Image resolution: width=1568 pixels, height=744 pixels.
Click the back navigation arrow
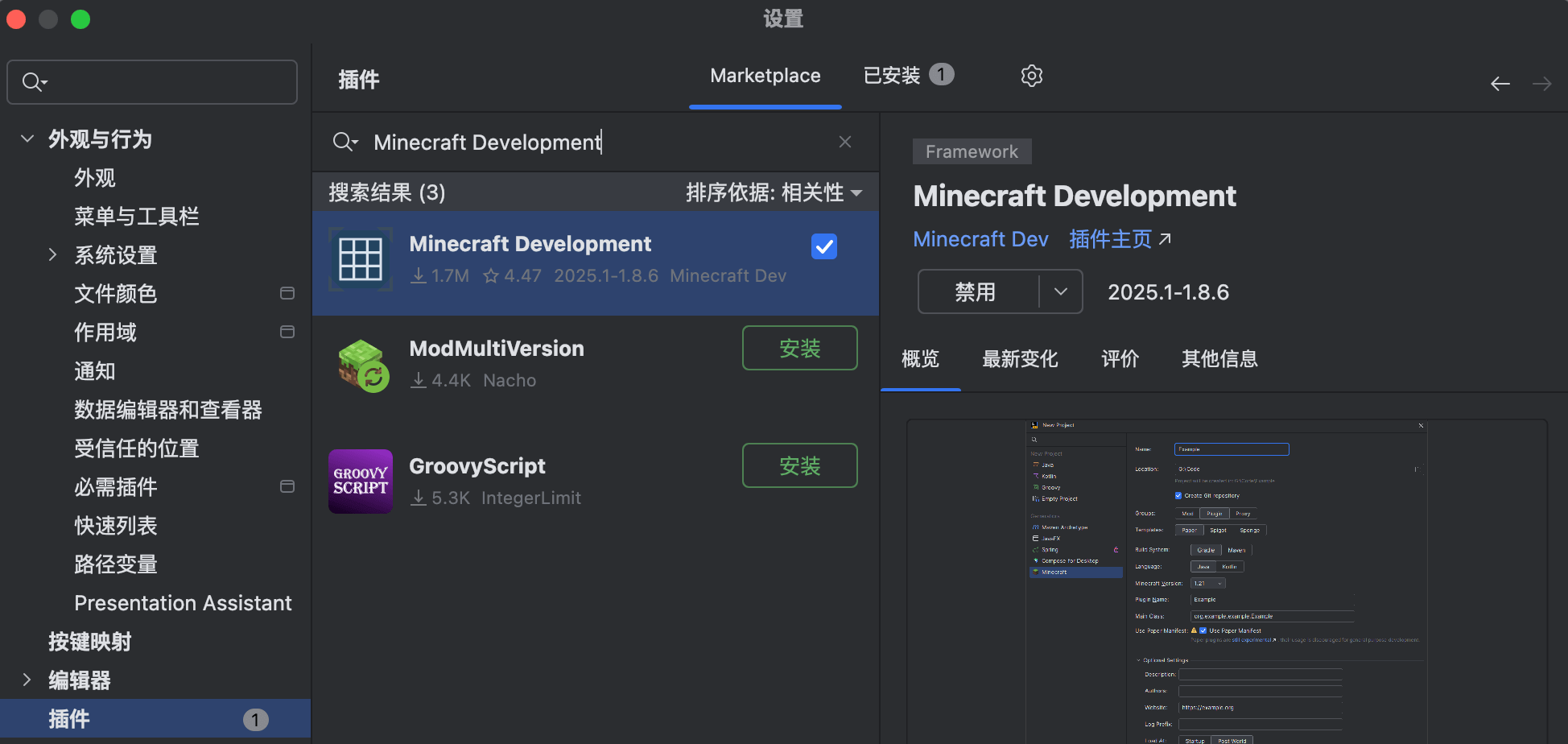tap(1500, 84)
